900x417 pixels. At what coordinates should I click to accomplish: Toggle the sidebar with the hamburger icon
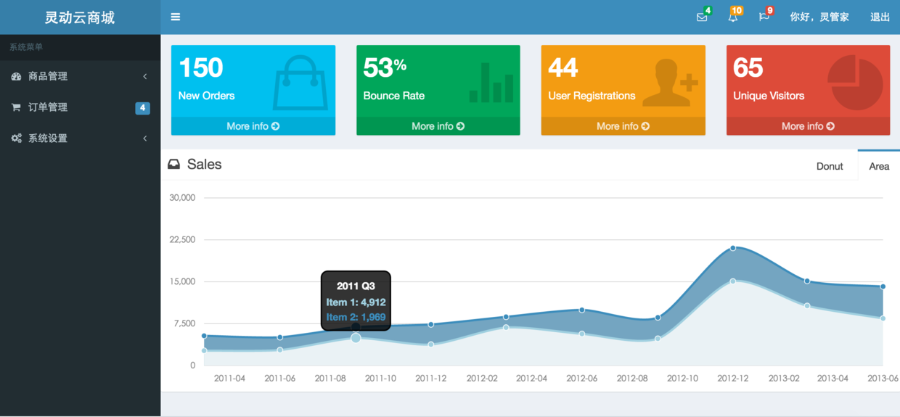click(x=176, y=17)
